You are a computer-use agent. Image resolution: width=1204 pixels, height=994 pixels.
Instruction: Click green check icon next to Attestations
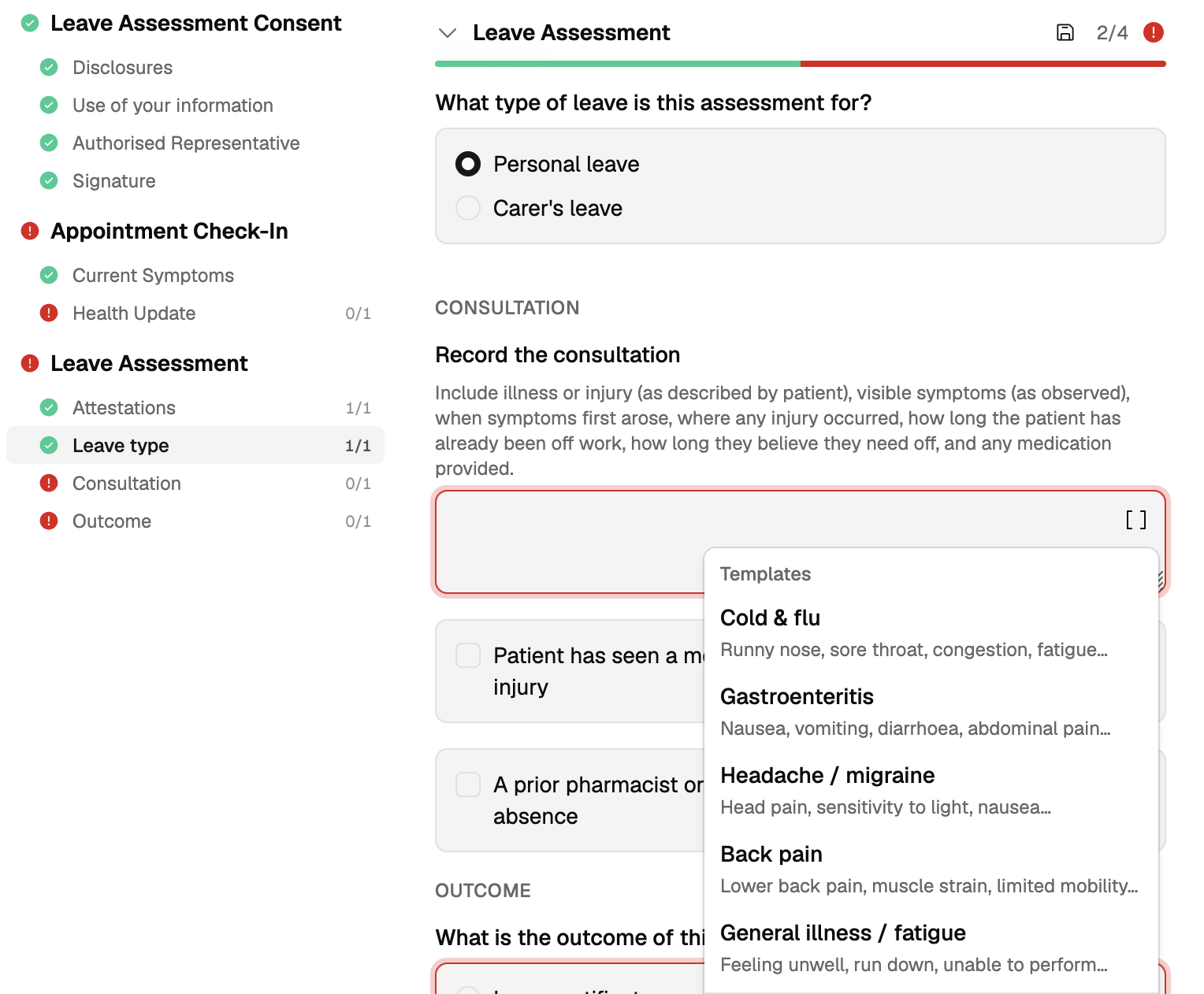(x=49, y=408)
